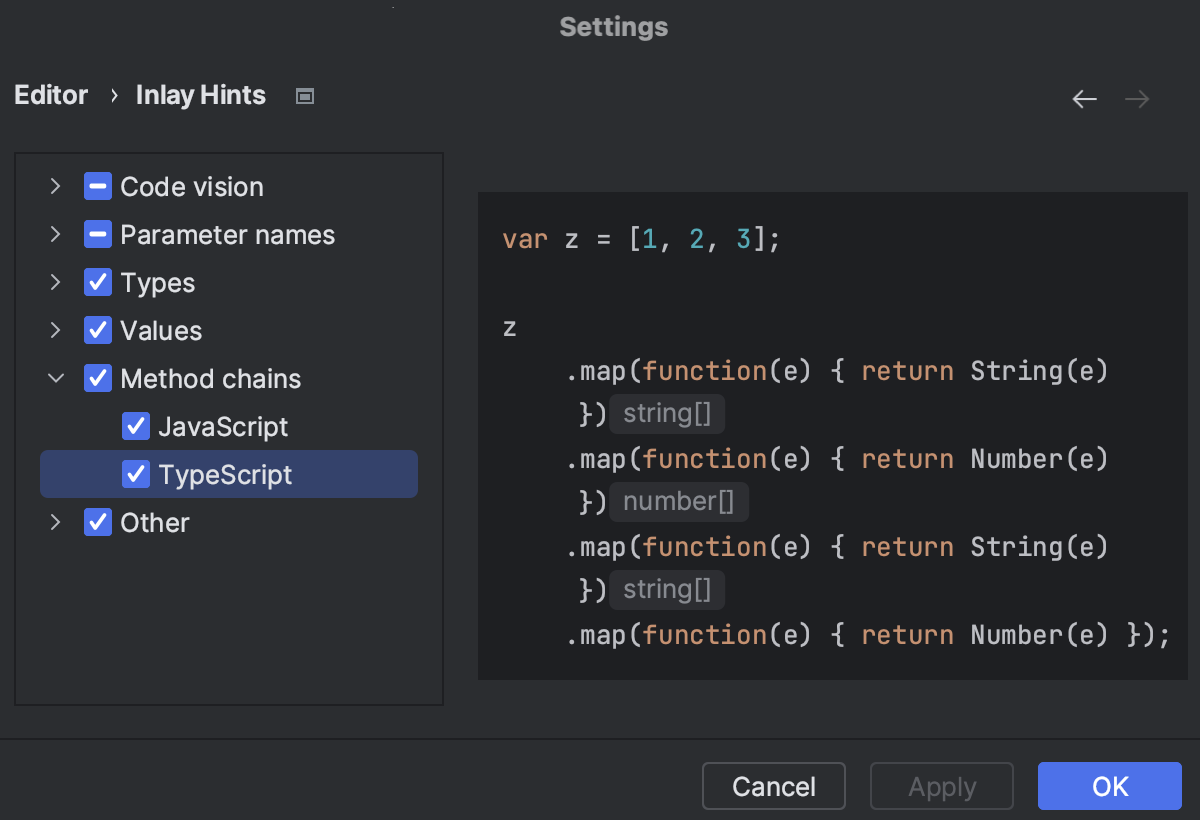Viewport: 1200px width, 820px height.
Task: Uncheck the Method chains checkbox
Action: 97,378
